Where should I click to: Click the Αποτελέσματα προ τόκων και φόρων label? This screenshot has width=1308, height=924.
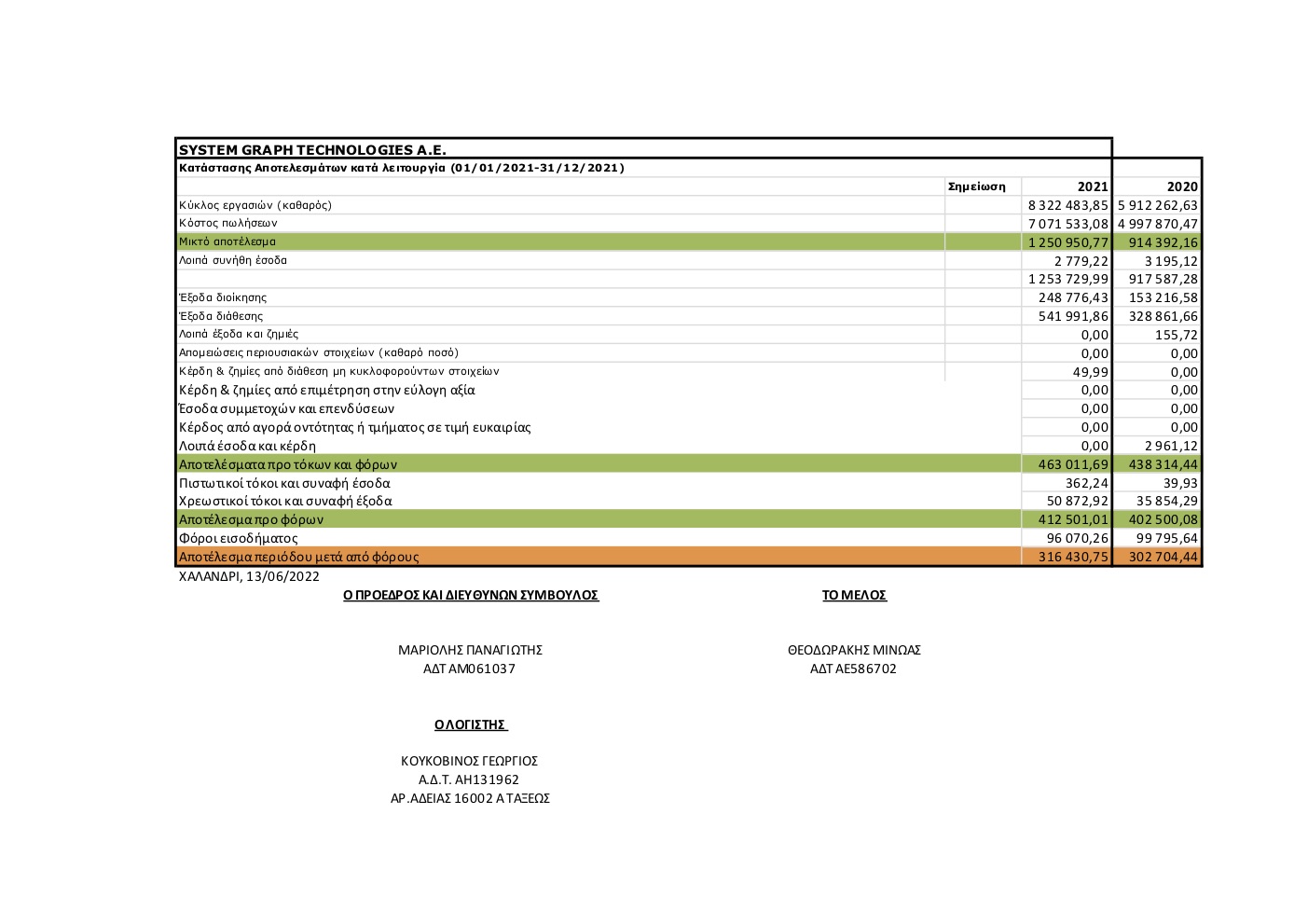288,464
